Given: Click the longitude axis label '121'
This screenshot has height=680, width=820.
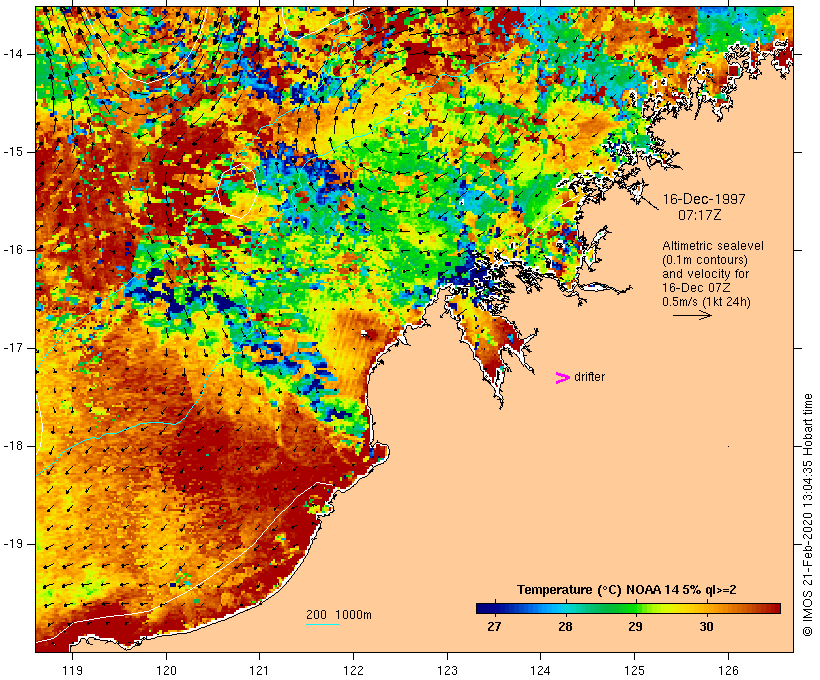Looking at the screenshot, I should tap(259, 671).
